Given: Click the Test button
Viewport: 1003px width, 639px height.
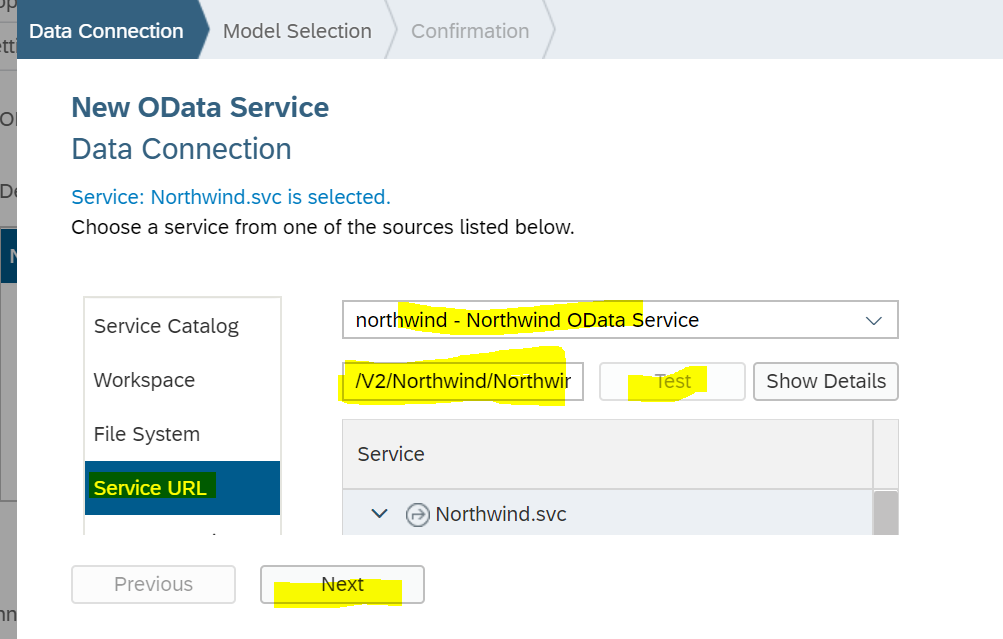Looking at the screenshot, I should (672, 381).
